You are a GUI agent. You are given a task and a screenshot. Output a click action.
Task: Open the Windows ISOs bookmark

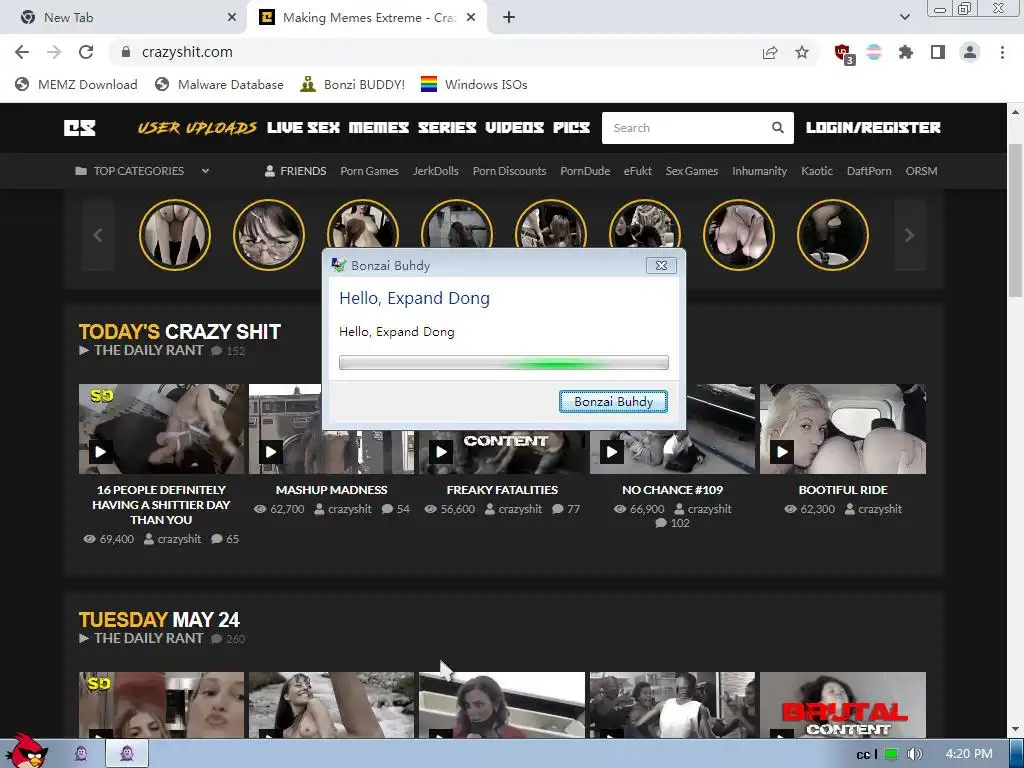(x=474, y=85)
